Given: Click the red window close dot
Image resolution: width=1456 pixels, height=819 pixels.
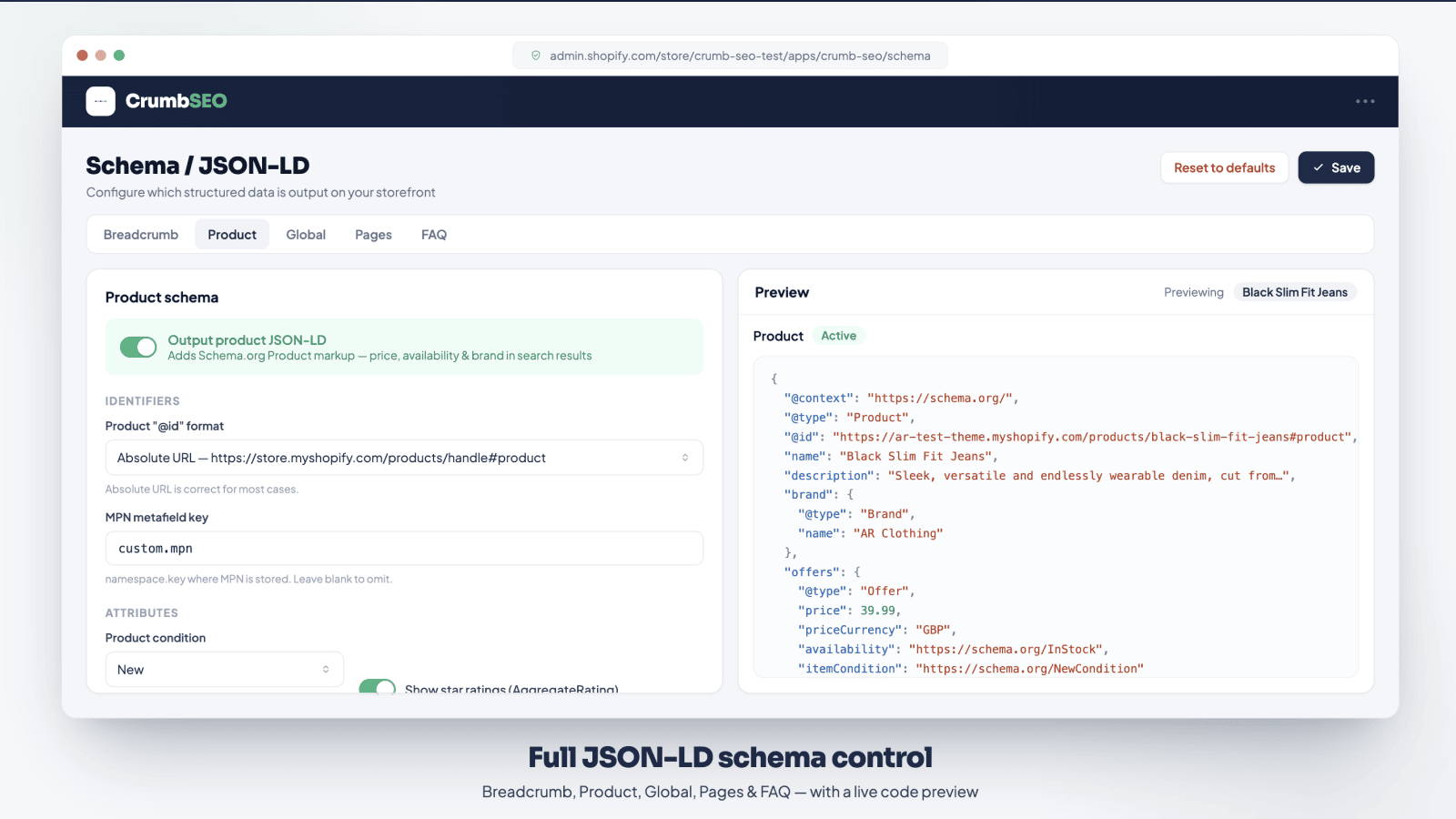Looking at the screenshot, I should [82, 56].
